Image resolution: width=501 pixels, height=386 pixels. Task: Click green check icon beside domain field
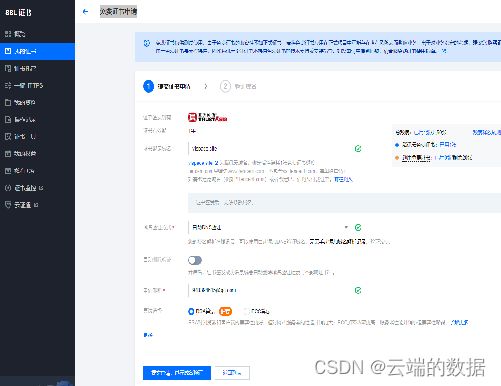pos(358,149)
